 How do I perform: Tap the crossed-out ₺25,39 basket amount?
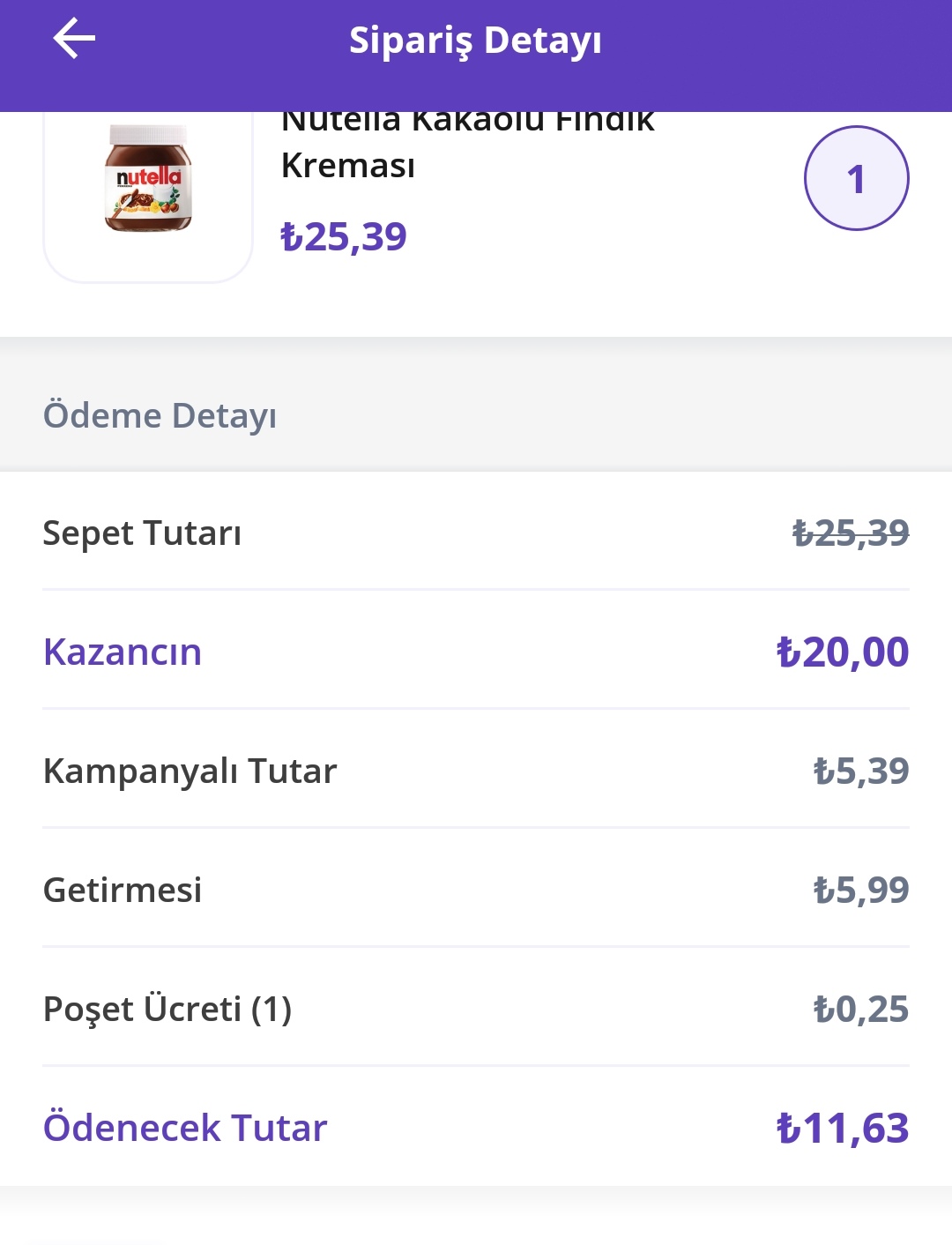pyautogui.click(x=851, y=533)
